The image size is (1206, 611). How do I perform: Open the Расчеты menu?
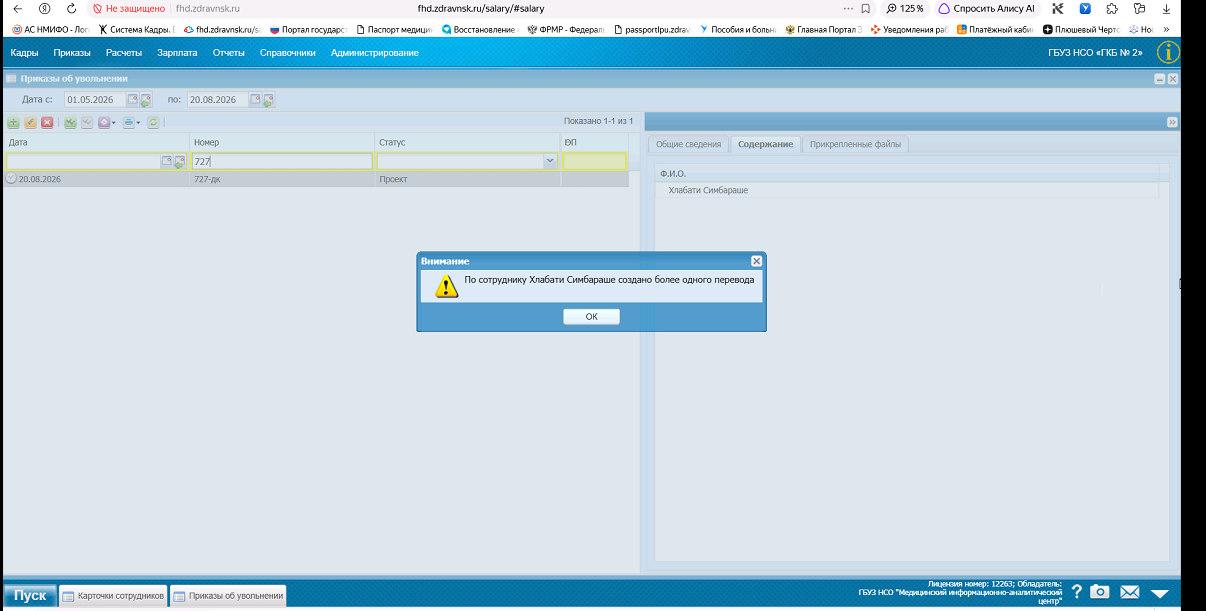(124, 52)
